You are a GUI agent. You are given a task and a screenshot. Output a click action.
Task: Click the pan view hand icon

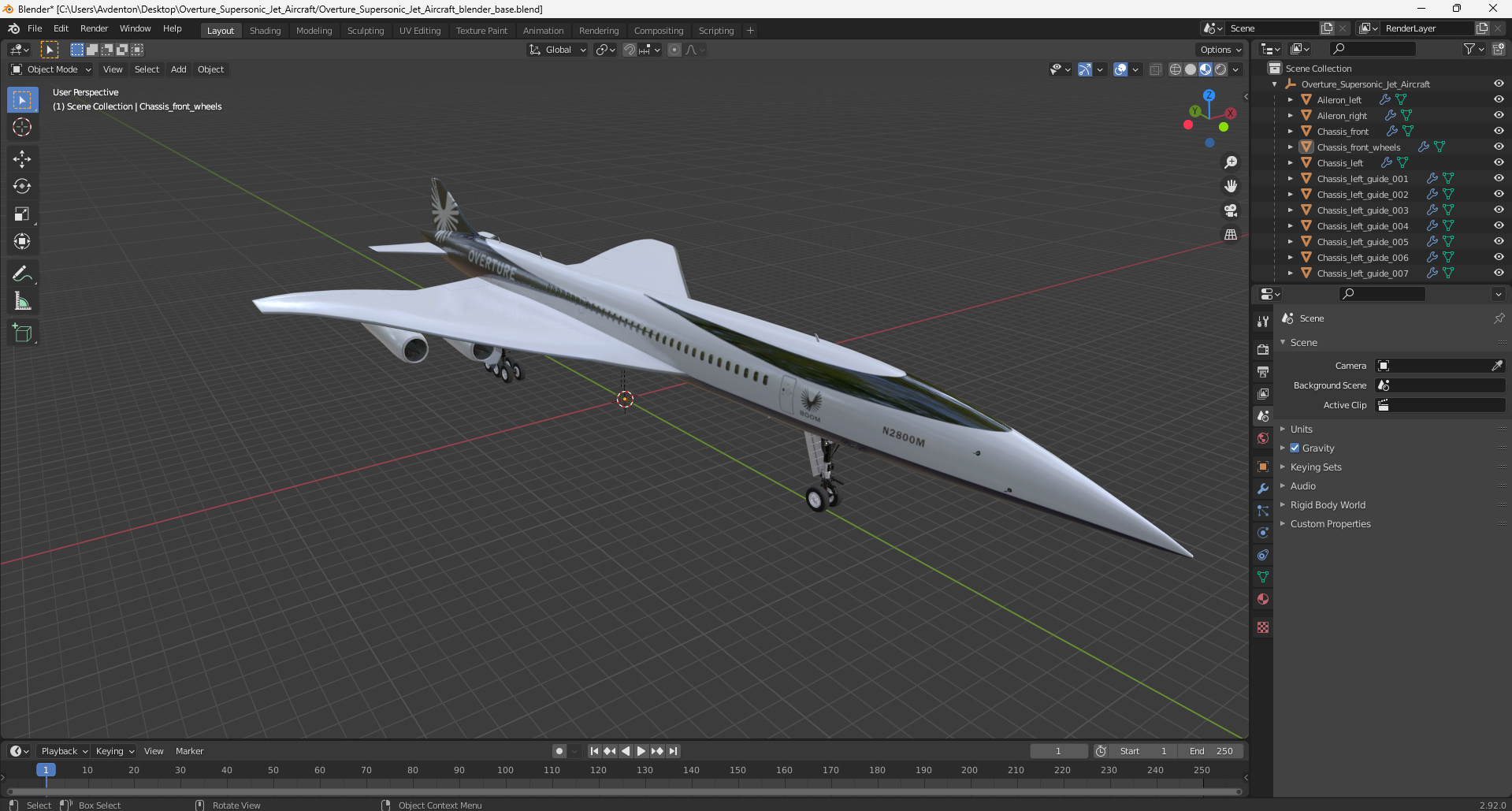pos(1230,186)
